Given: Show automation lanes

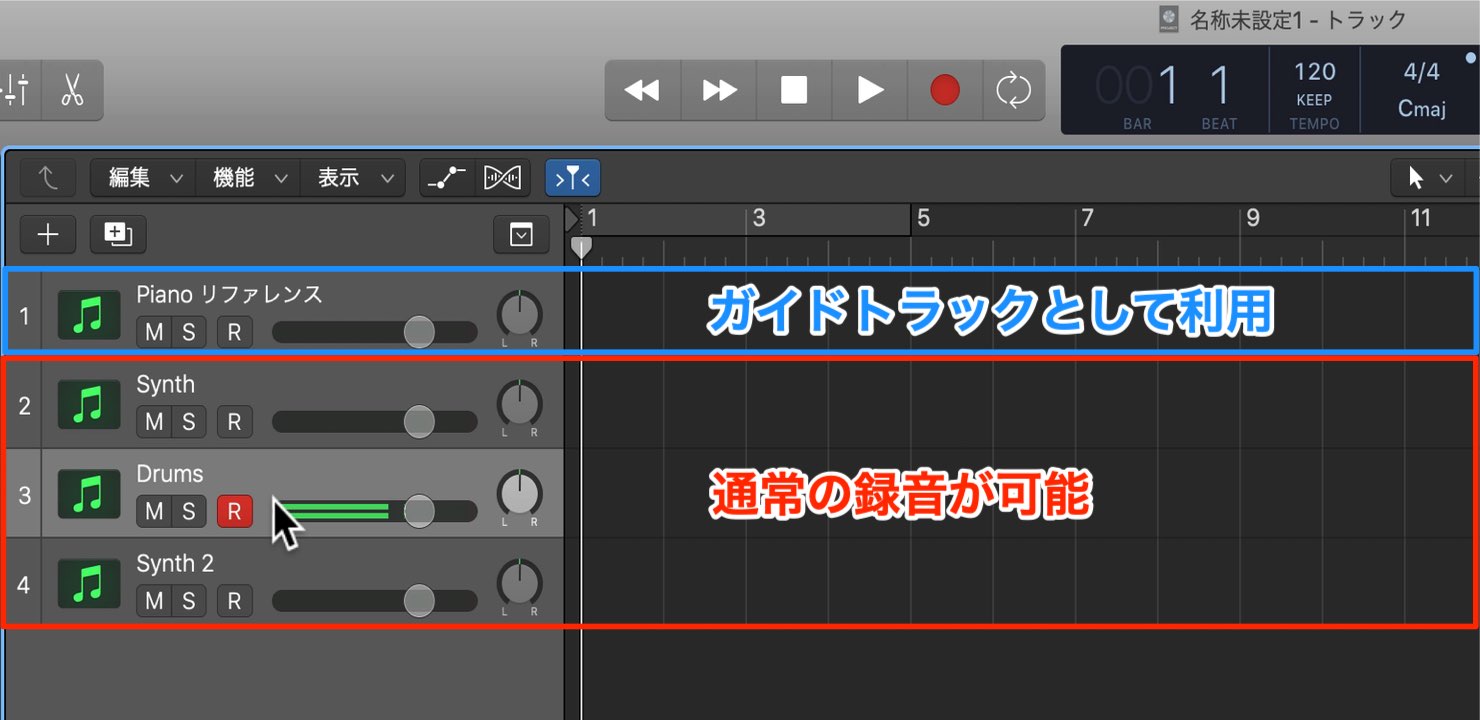Looking at the screenshot, I should pyautogui.click(x=447, y=178).
